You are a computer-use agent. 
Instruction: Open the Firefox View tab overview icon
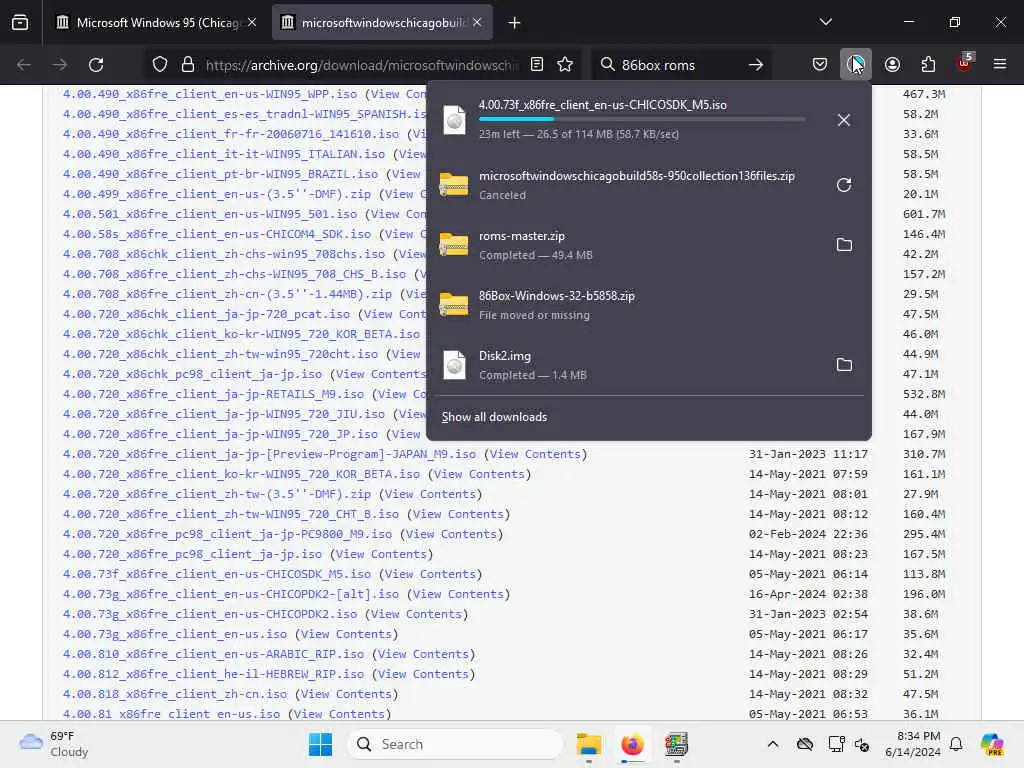pyautogui.click(x=20, y=23)
